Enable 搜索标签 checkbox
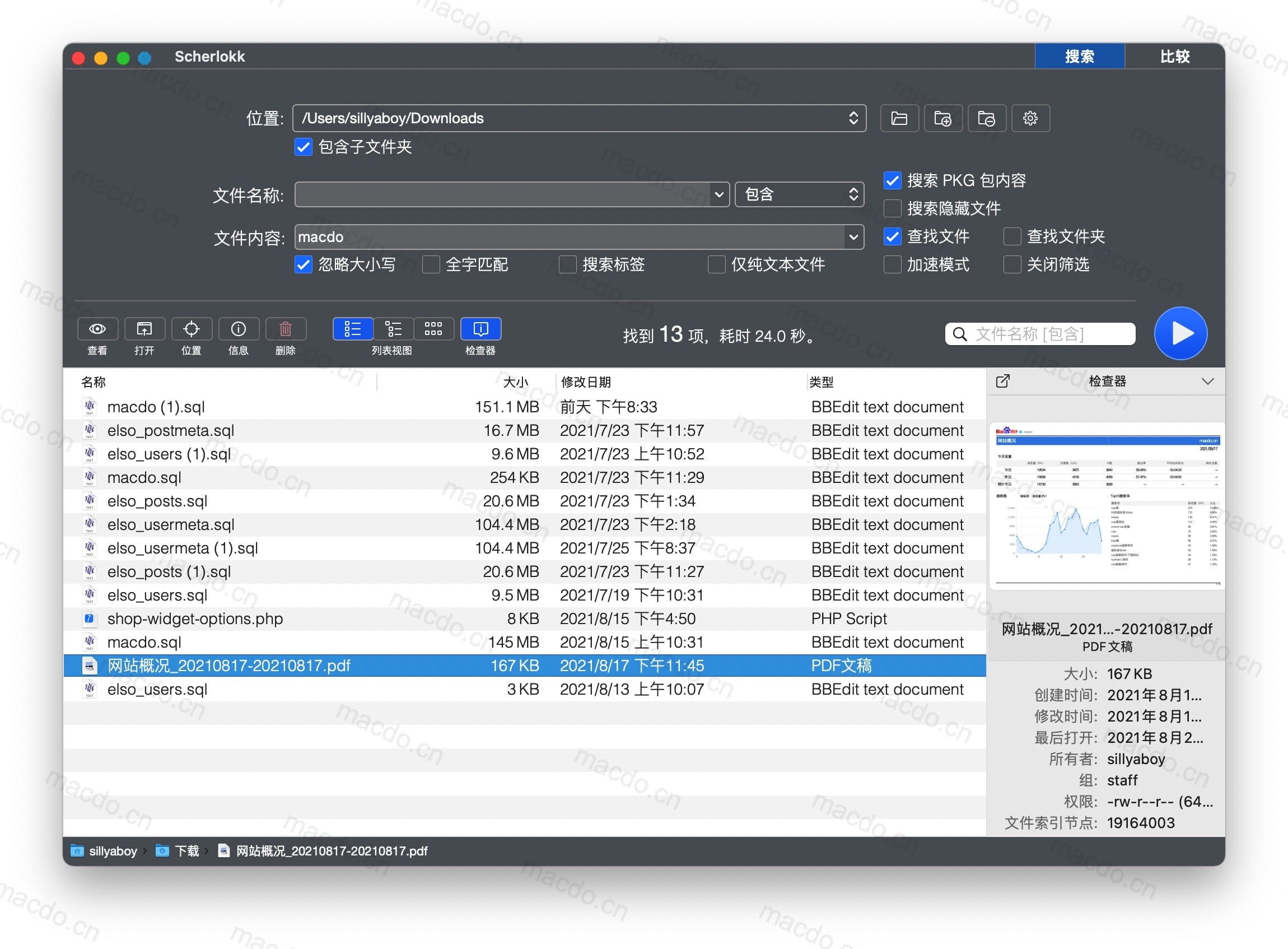 click(x=567, y=264)
